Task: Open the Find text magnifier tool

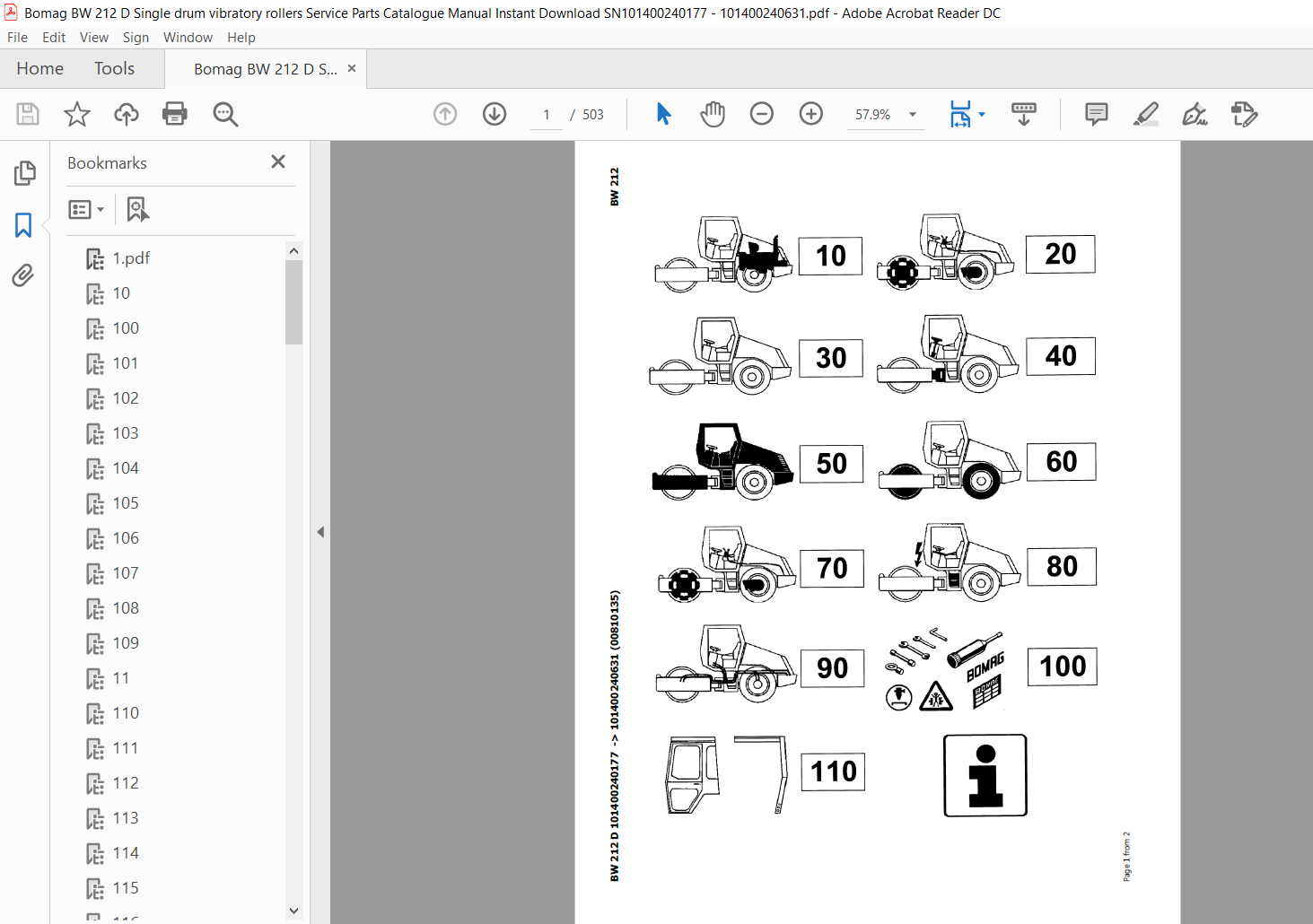Action: tap(225, 114)
